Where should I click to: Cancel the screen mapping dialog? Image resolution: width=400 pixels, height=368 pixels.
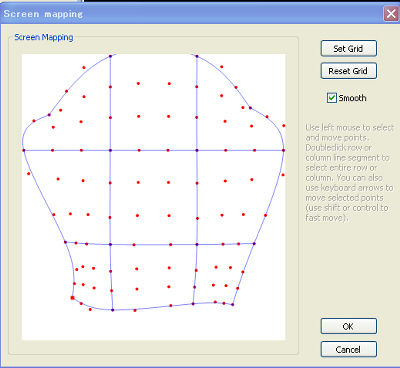[349, 349]
